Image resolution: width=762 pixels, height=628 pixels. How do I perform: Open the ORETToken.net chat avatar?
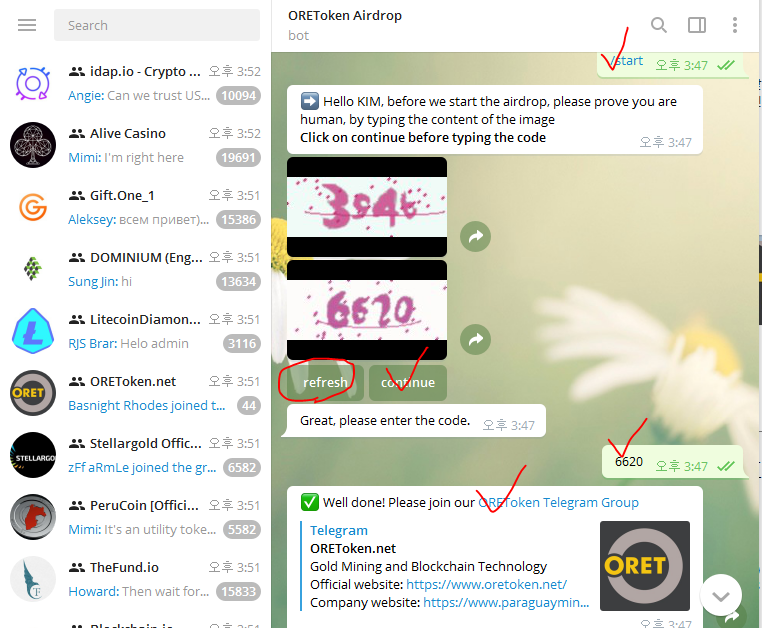pos(33,393)
